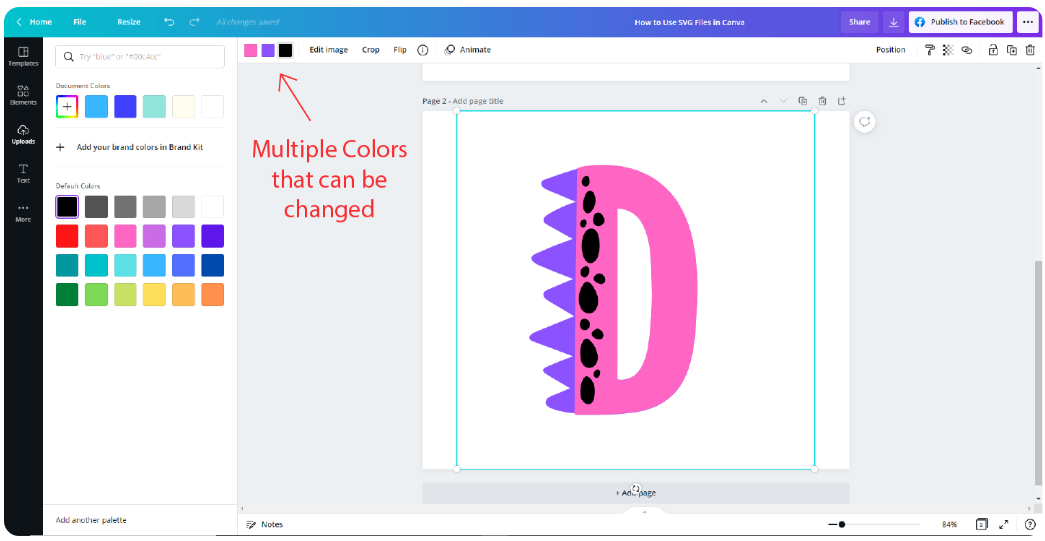Open the Resize menu

128,22
